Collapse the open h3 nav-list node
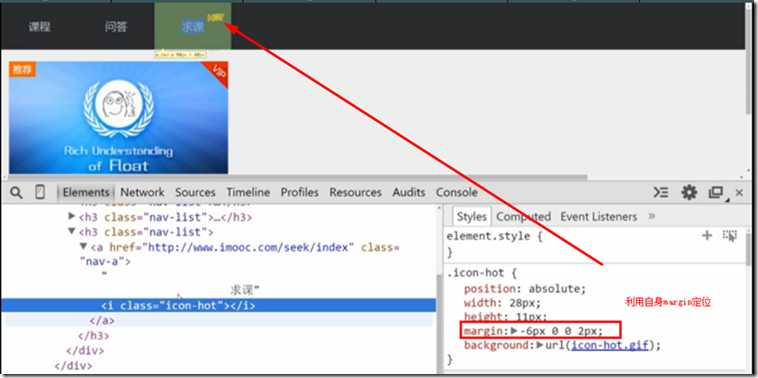This screenshot has height=378, width=758. click(72, 232)
